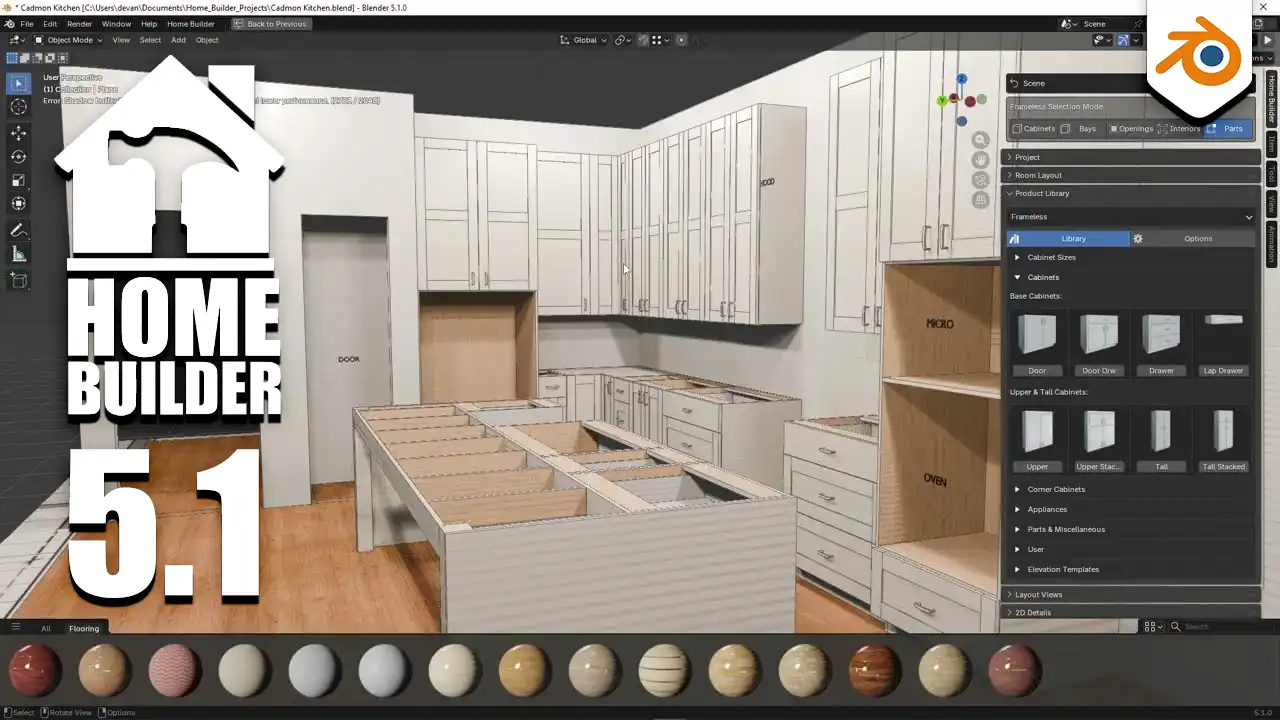The image size is (1280, 720).
Task: Open the Object Mode dropdown
Action: click(66, 40)
